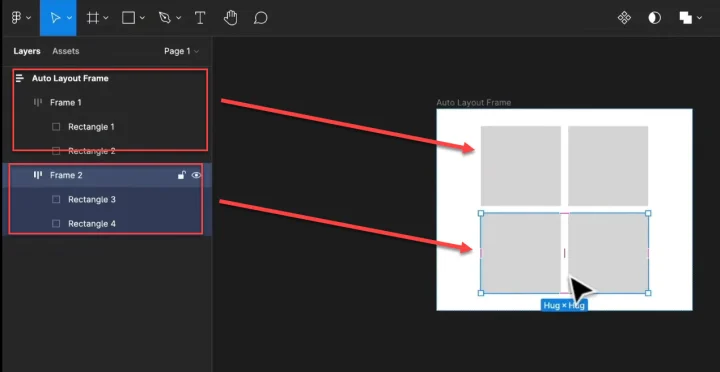Click Rectangle 3 layer icon

pyautogui.click(x=56, y=199)
